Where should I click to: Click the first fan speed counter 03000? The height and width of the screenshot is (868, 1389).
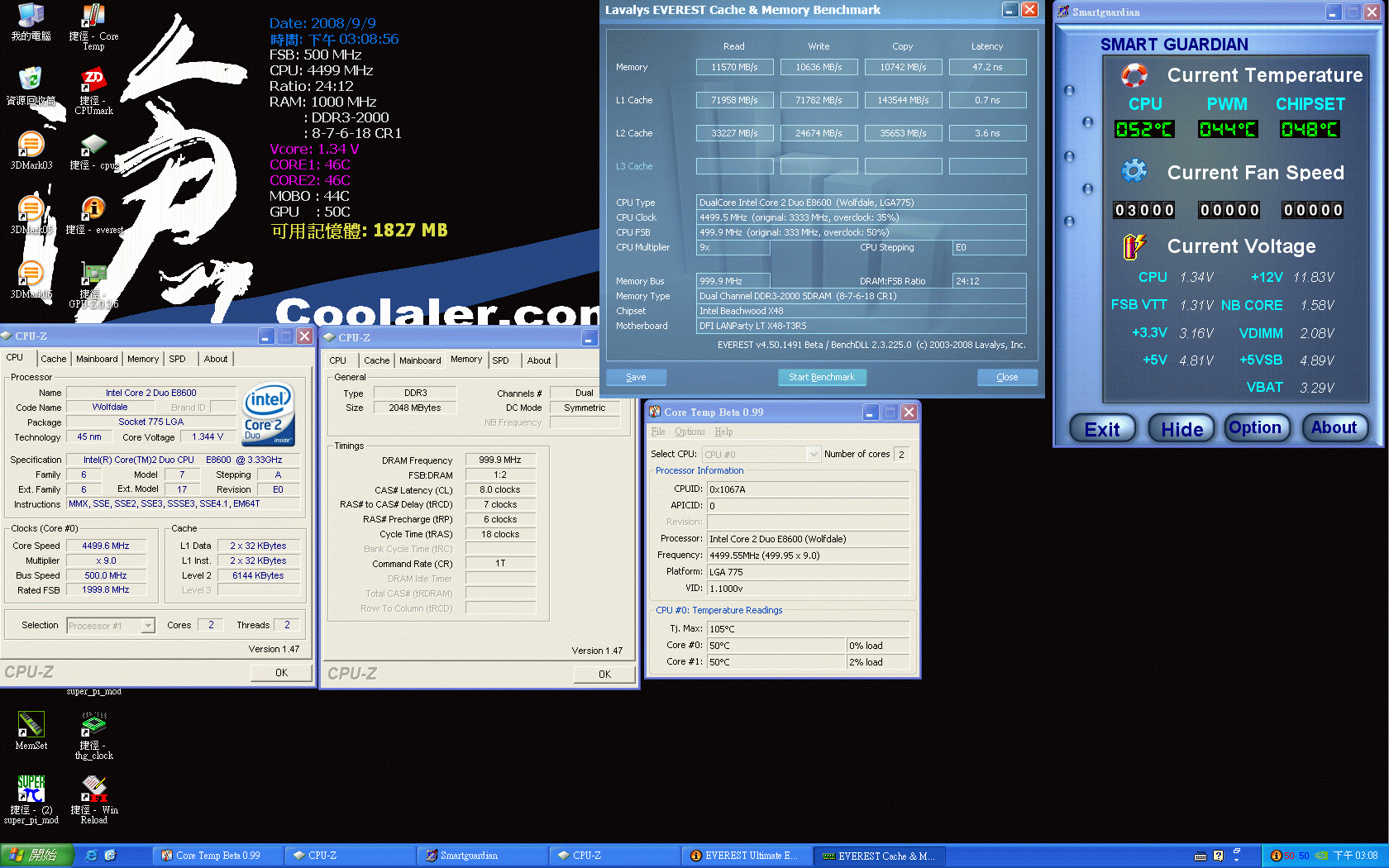[1144, 210]
